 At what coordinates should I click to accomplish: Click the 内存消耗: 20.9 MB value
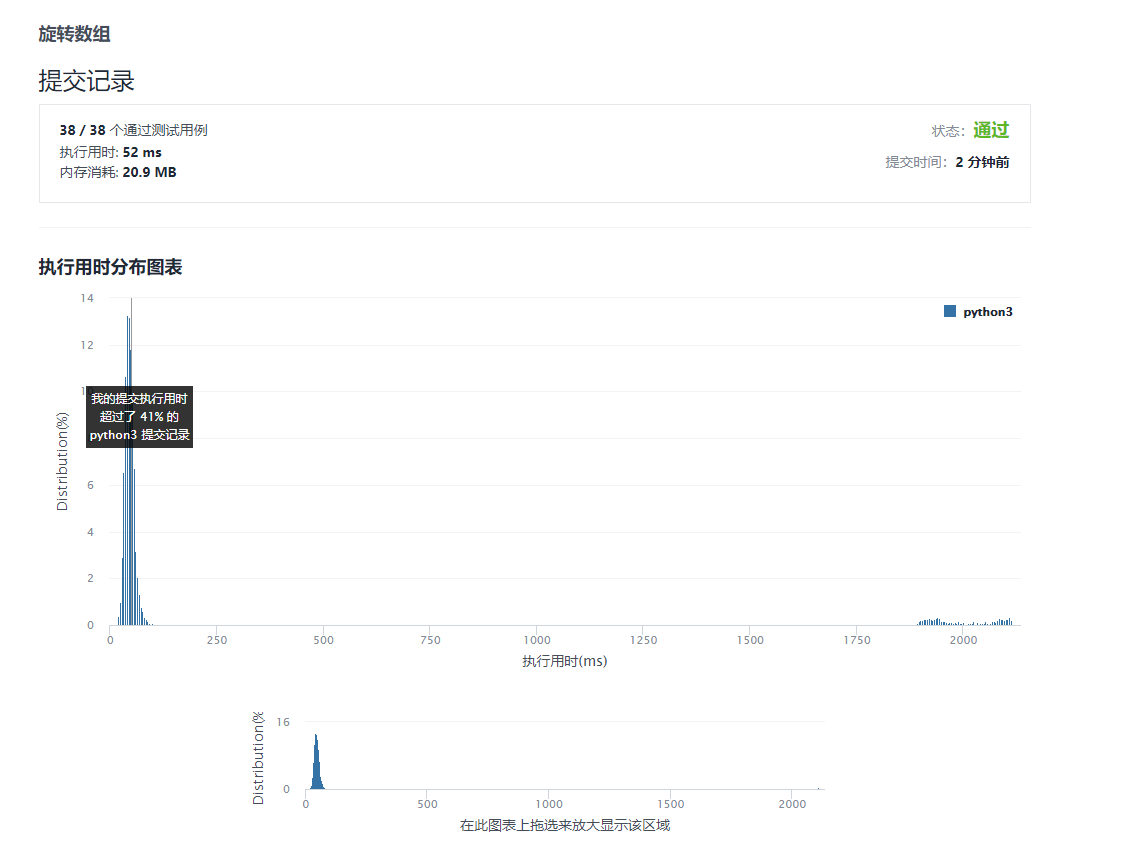pos(118,172)
